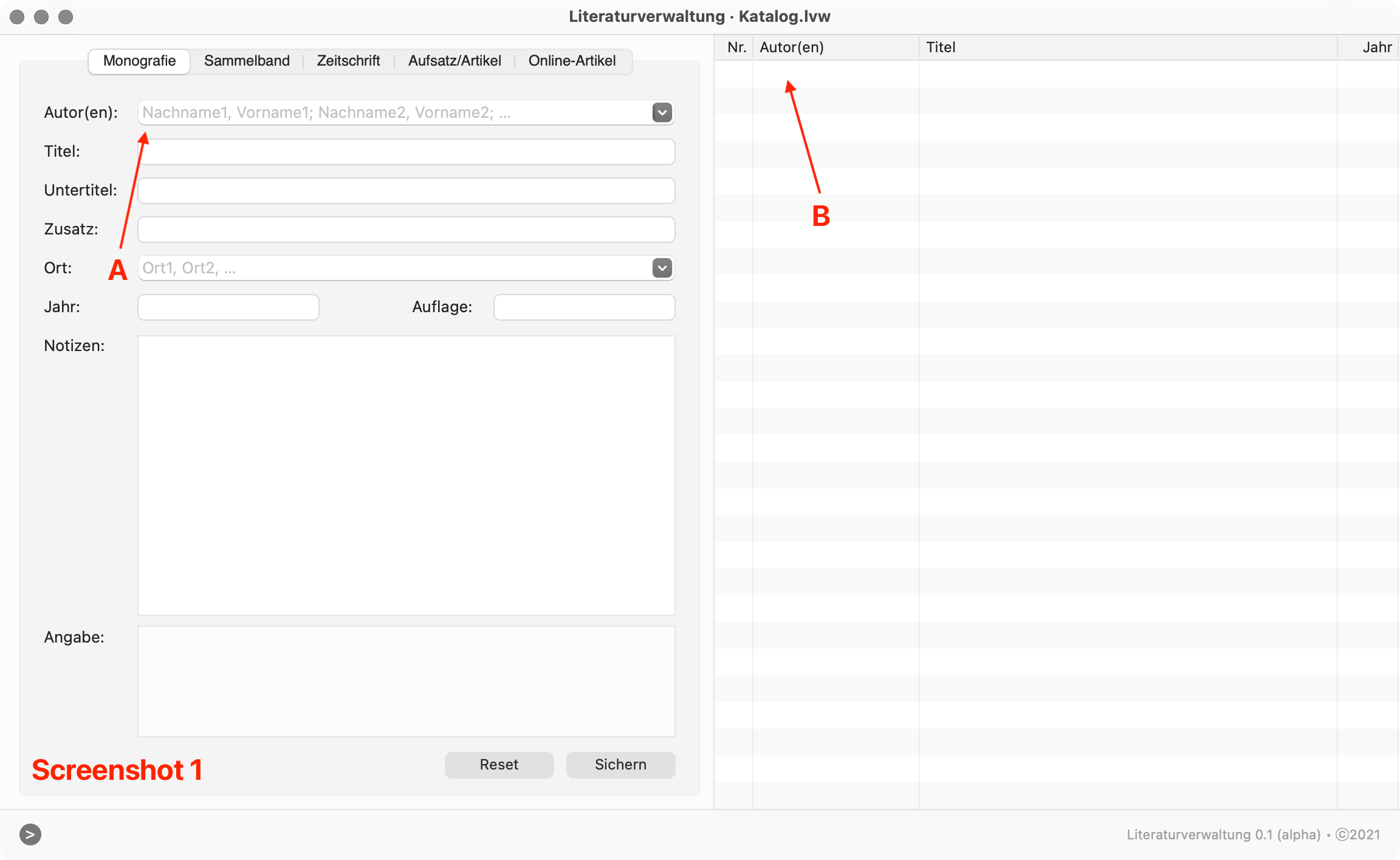Focus the Titel input field

pyautogui.click(x=406, y=152)
